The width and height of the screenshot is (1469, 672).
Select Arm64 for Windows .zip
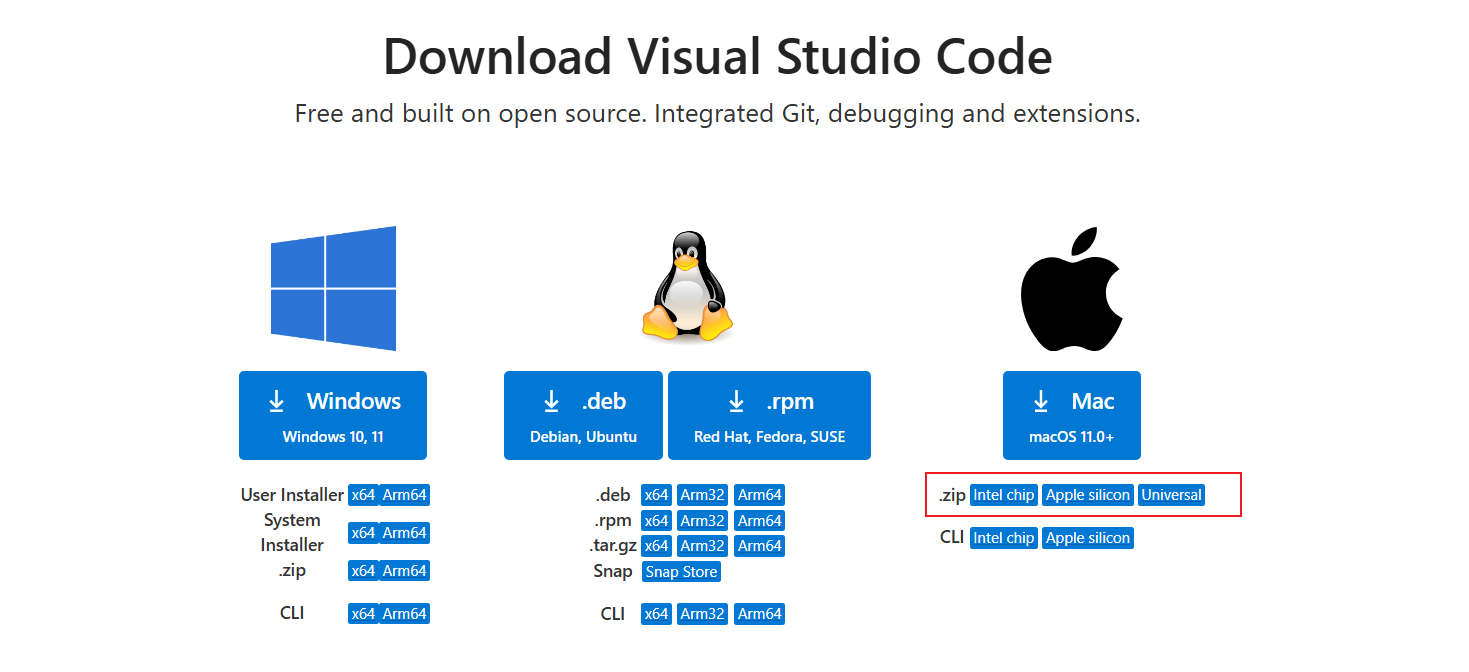(405, 571)
